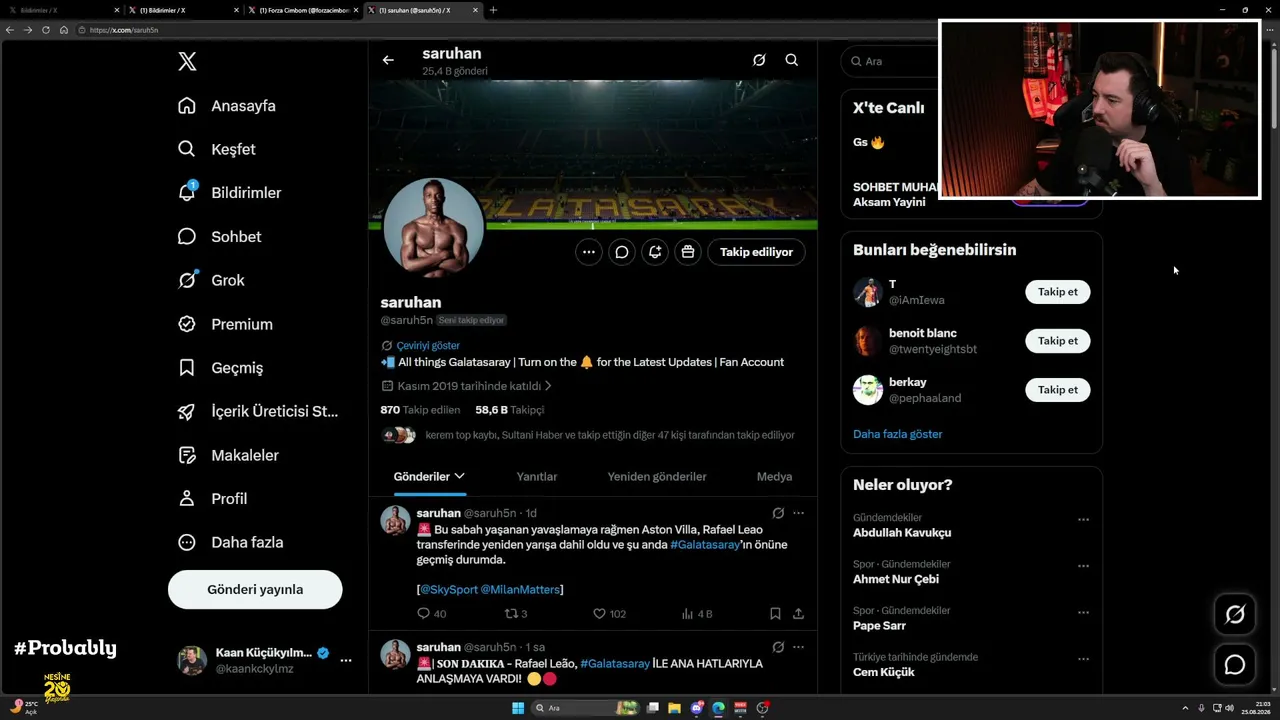The height and width of the screenshot is (720, 1280).
Task: Click the gift icon beside Takip ediliyor
Action: (x=688, y=252)
